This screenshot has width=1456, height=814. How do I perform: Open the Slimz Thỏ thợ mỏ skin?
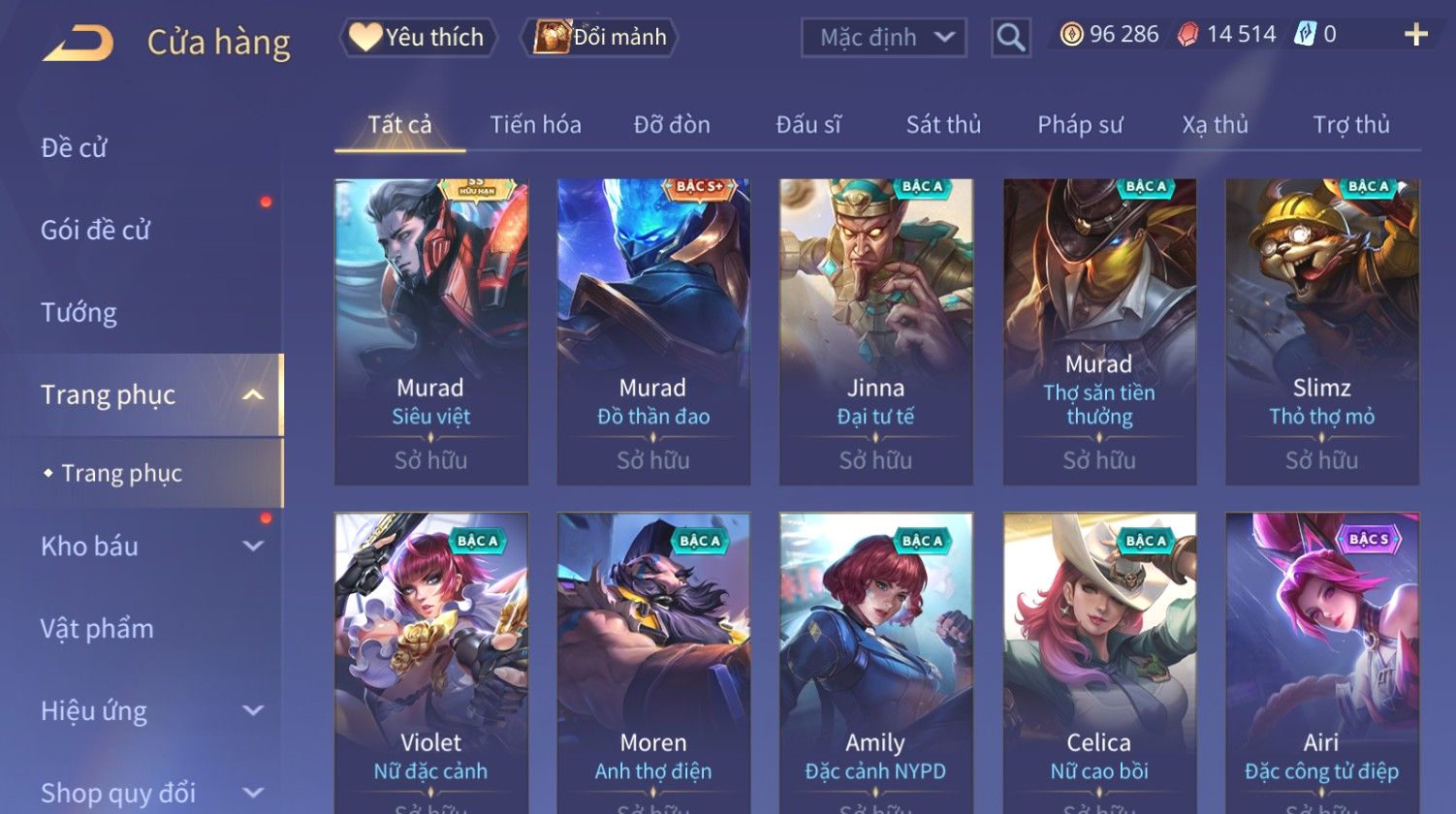(x=1322, y=331)
